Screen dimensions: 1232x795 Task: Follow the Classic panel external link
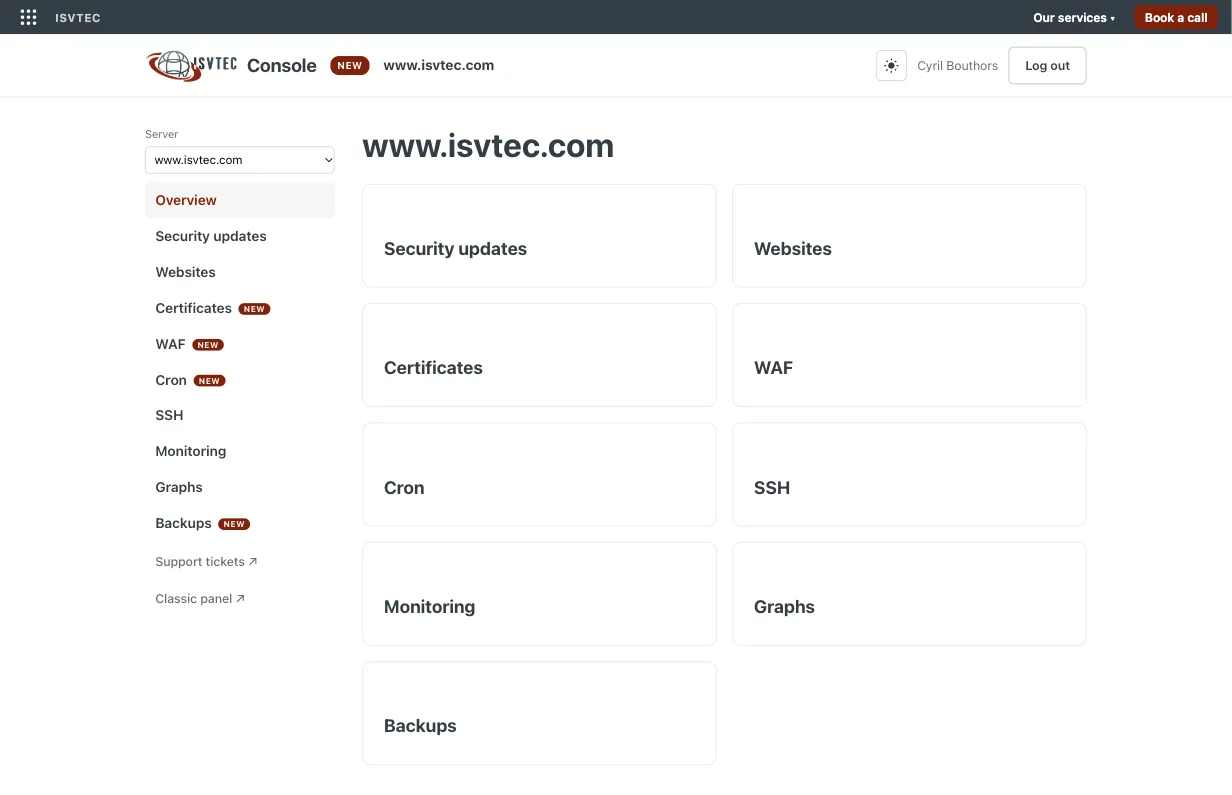(x=200, y=599)
